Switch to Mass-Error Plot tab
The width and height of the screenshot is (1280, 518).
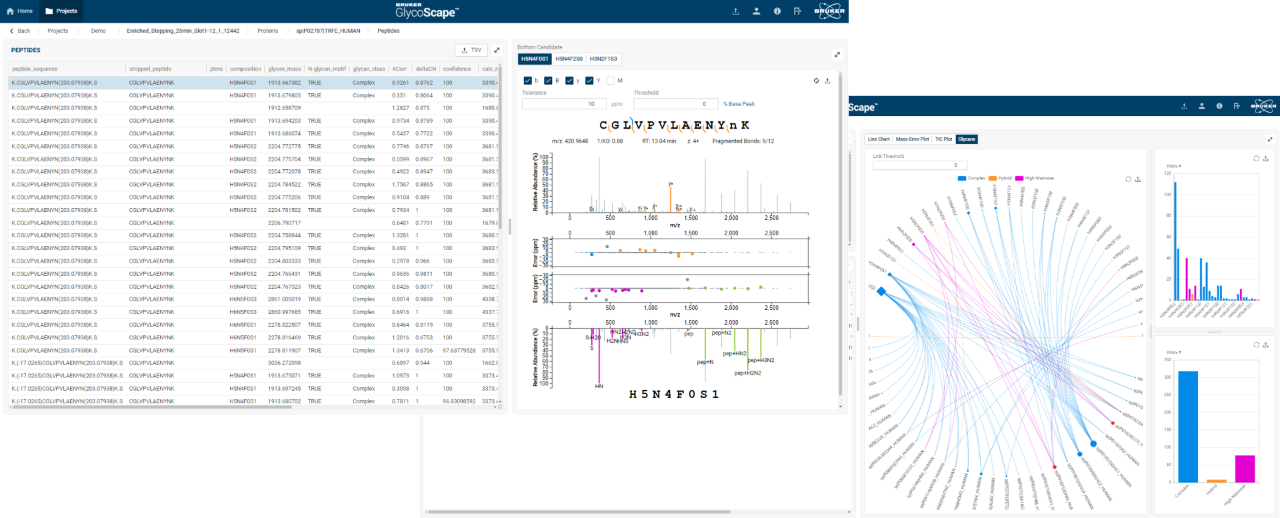coord(912,139)
